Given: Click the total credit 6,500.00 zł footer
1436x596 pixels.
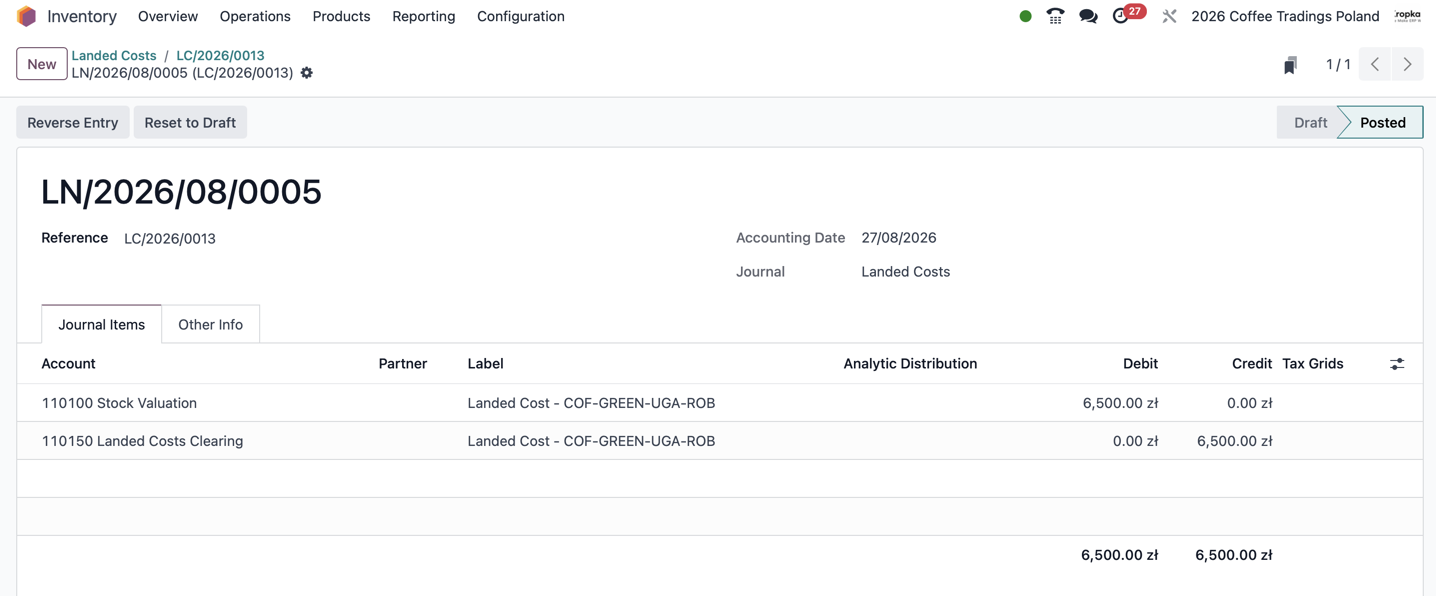Looking at the screenshot, I should coord(1233,555).
